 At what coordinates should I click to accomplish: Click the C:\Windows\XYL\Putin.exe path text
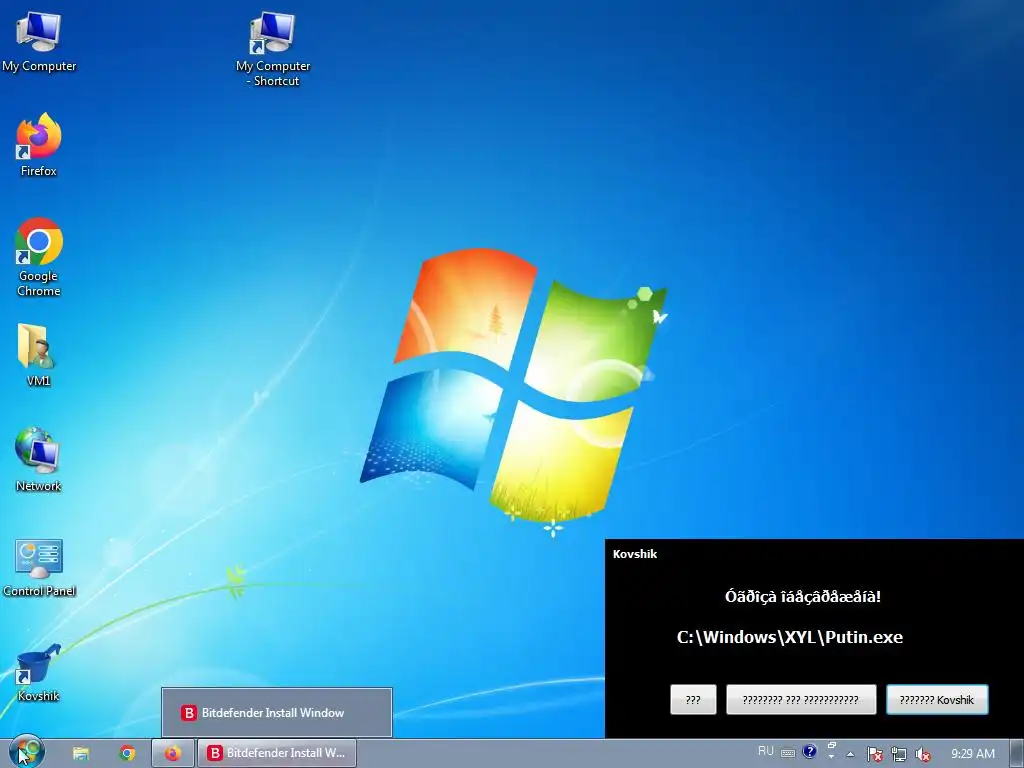[790, 637]
